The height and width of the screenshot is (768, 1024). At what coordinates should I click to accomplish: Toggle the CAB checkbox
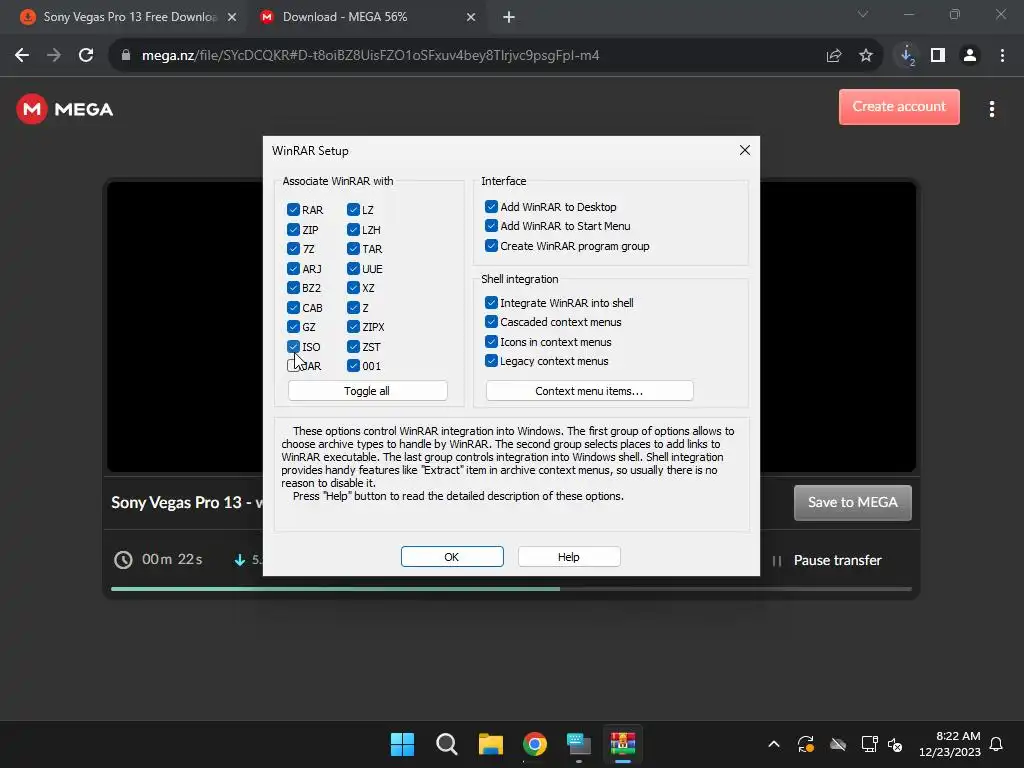click(x=293, y=308)
